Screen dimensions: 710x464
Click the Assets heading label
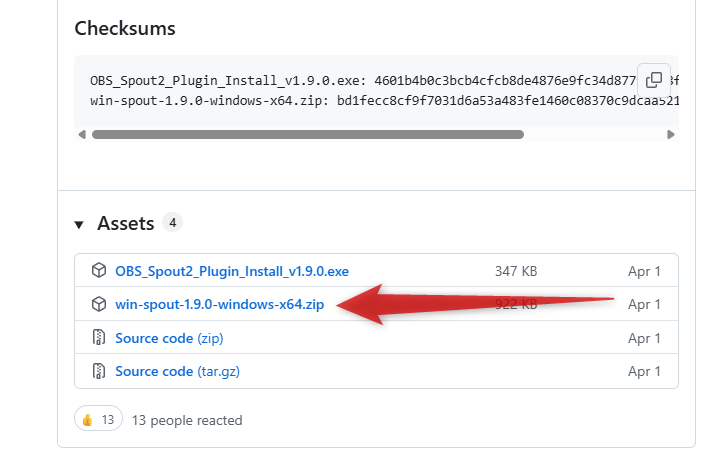(x=125, y=223)
